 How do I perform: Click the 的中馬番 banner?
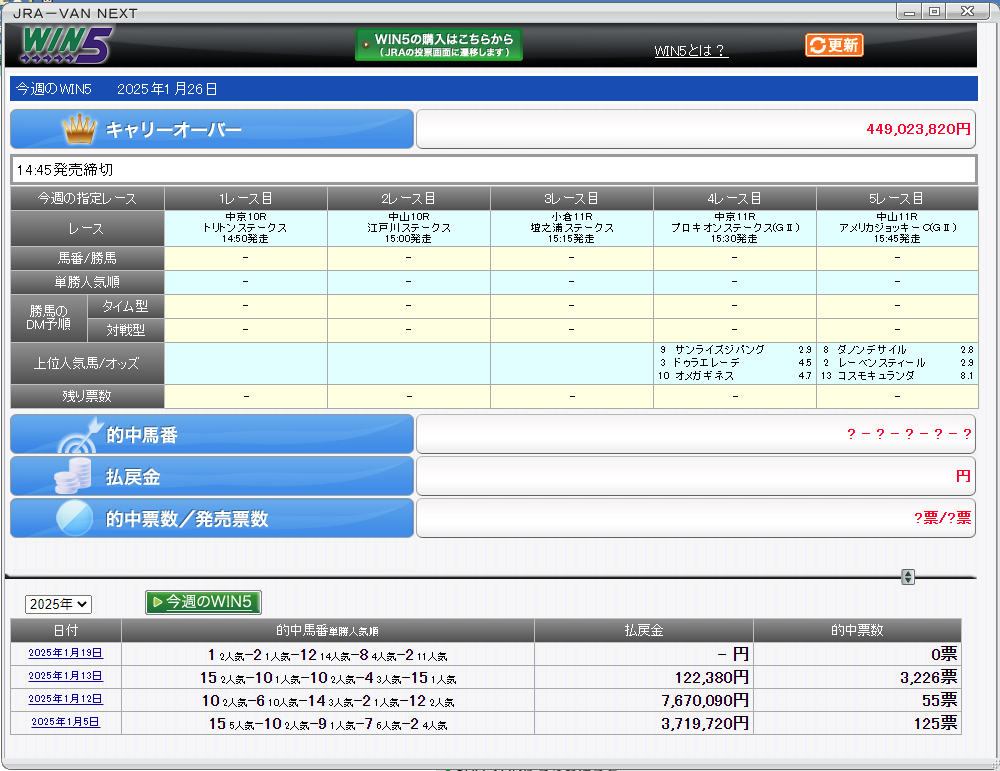[212, 434]
